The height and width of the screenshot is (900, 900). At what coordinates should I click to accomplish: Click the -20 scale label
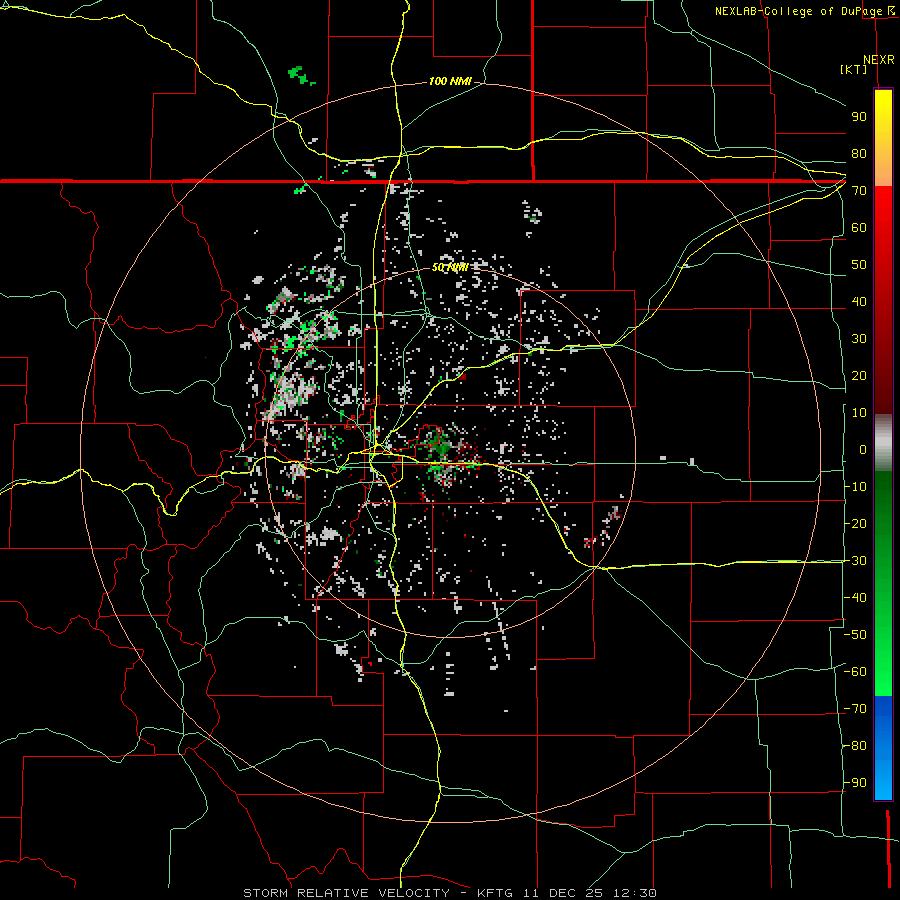[855, 524]
